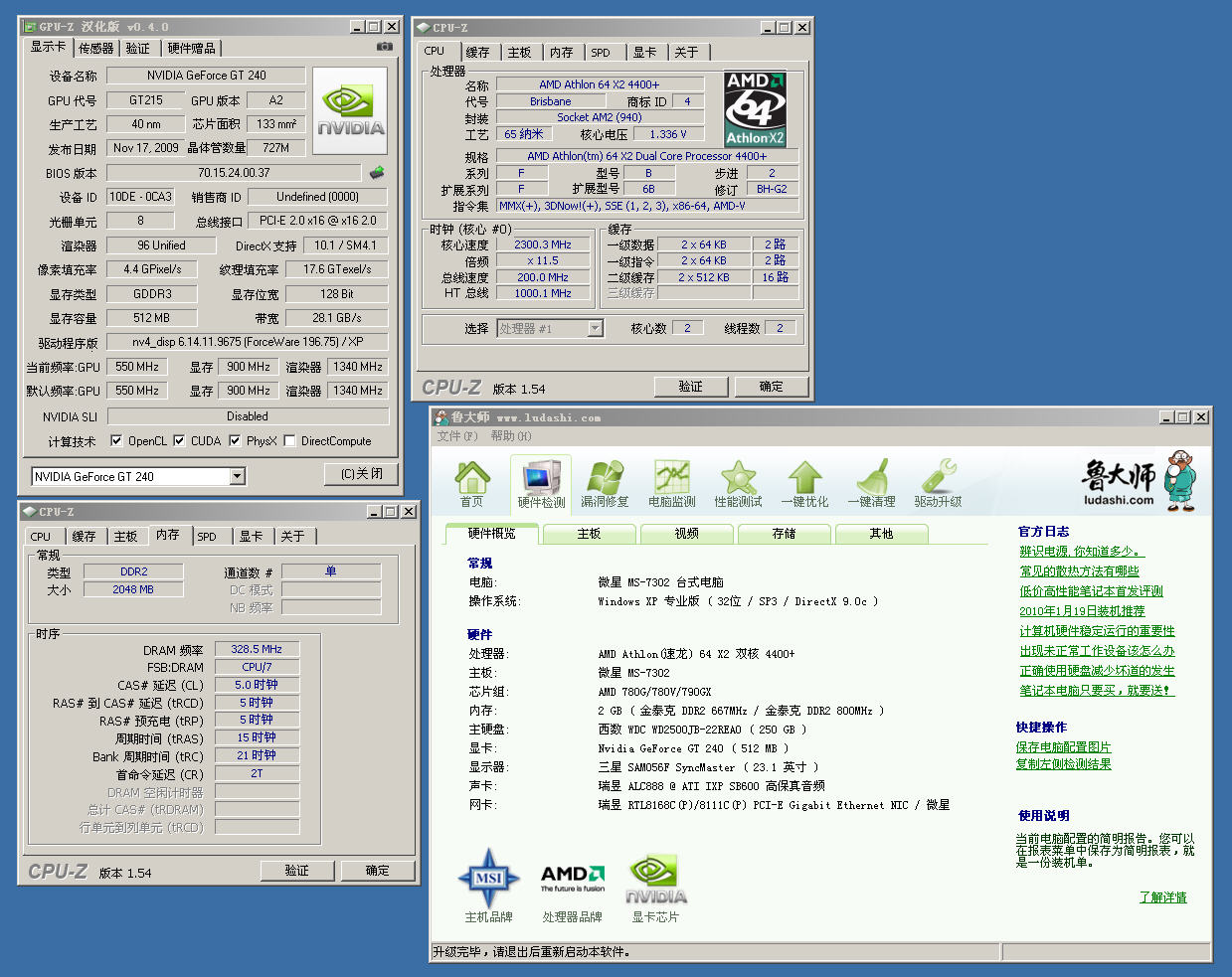Open the NVIDIA GeForce GT 240 dropdown
Screen dimensions: 1232x977
click(238, 476)
